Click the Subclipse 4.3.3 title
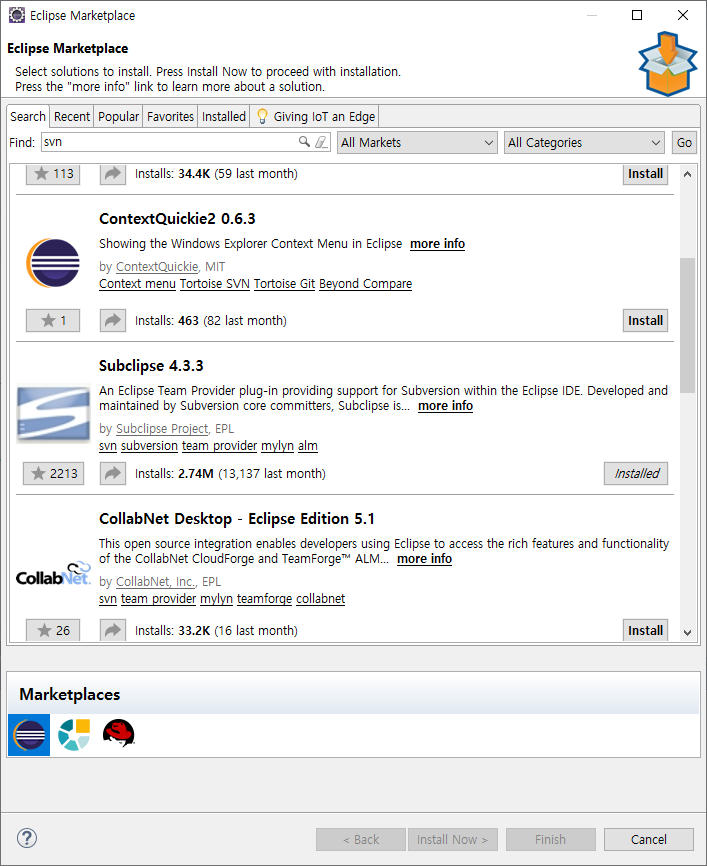The height and width of the screenshot is (866, 707). pyautogui.click(x=151, y=366)
